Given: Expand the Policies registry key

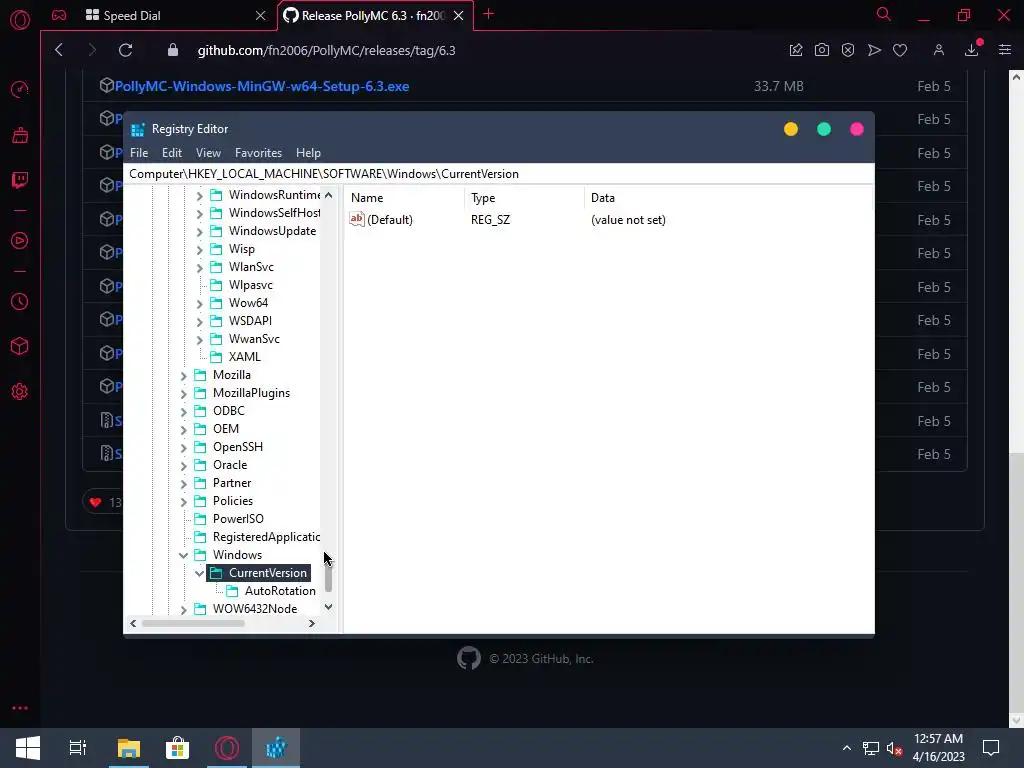Looking at the screenshot, I should (184, 502).
